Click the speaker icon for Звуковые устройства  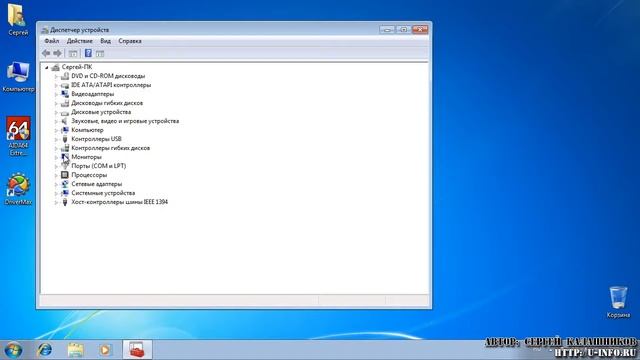(64, 121)
